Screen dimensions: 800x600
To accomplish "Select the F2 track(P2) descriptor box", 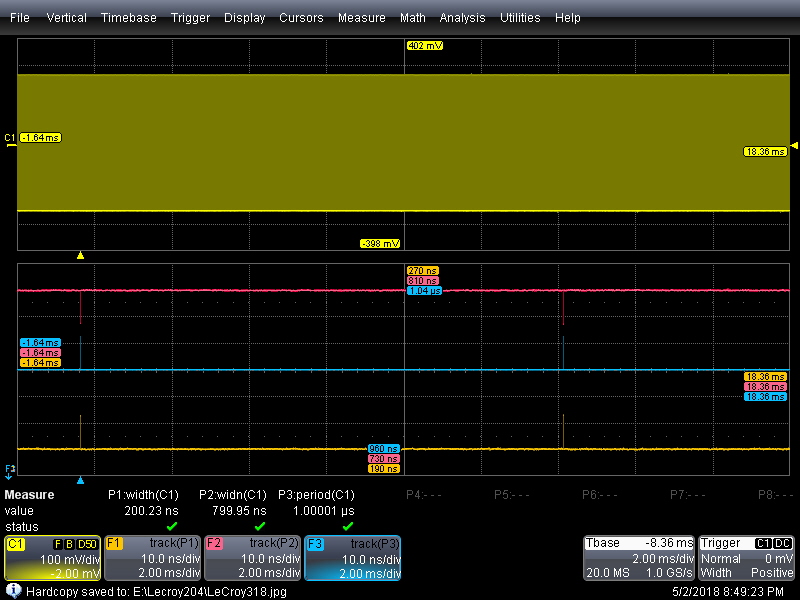I will coord(252,557).
